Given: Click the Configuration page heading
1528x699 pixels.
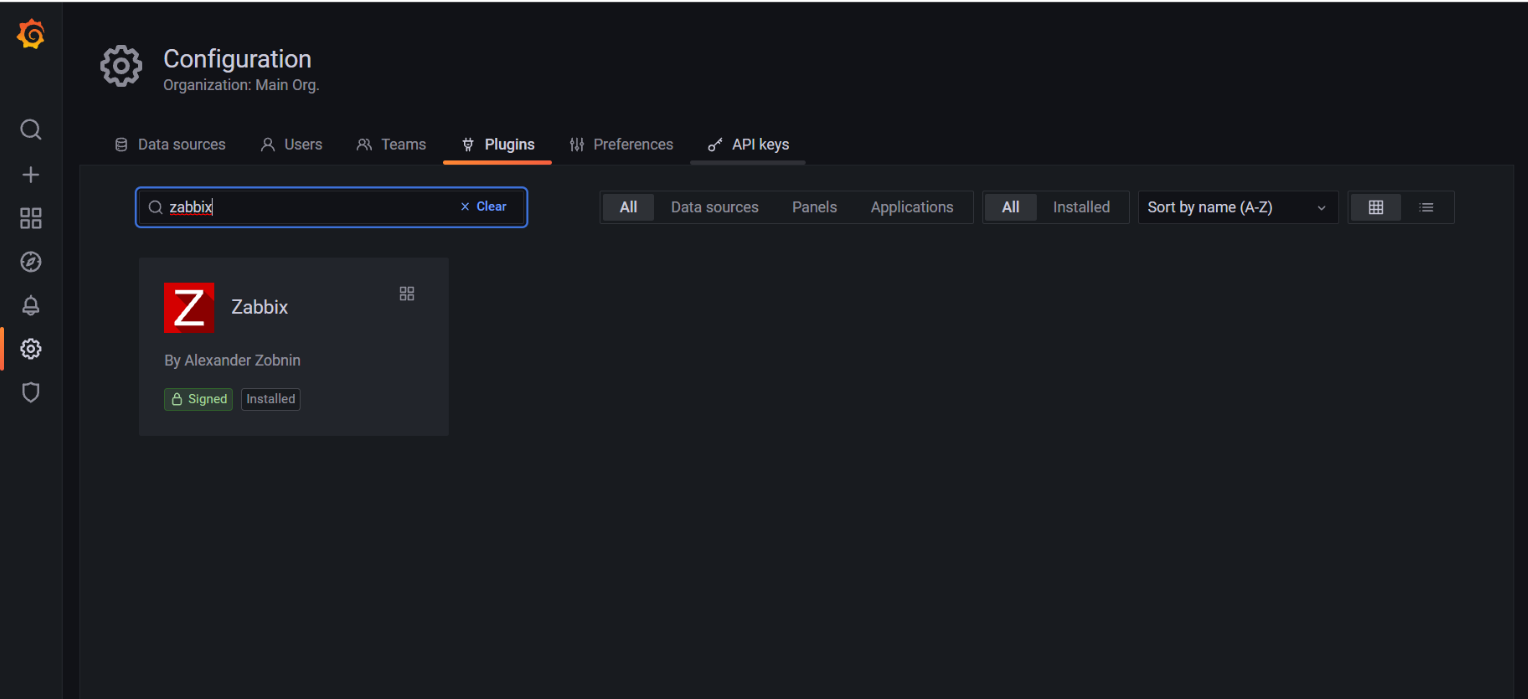Looking at the screenshot, I should [237, 59].
